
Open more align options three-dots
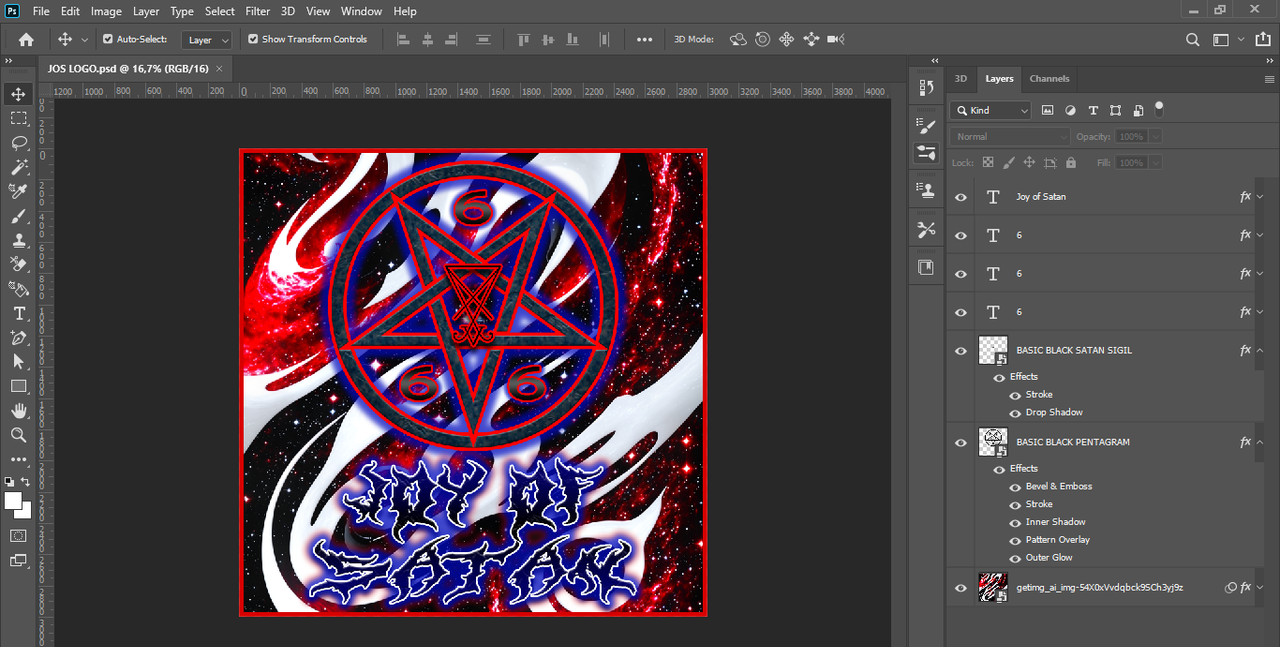pos(644,40)
